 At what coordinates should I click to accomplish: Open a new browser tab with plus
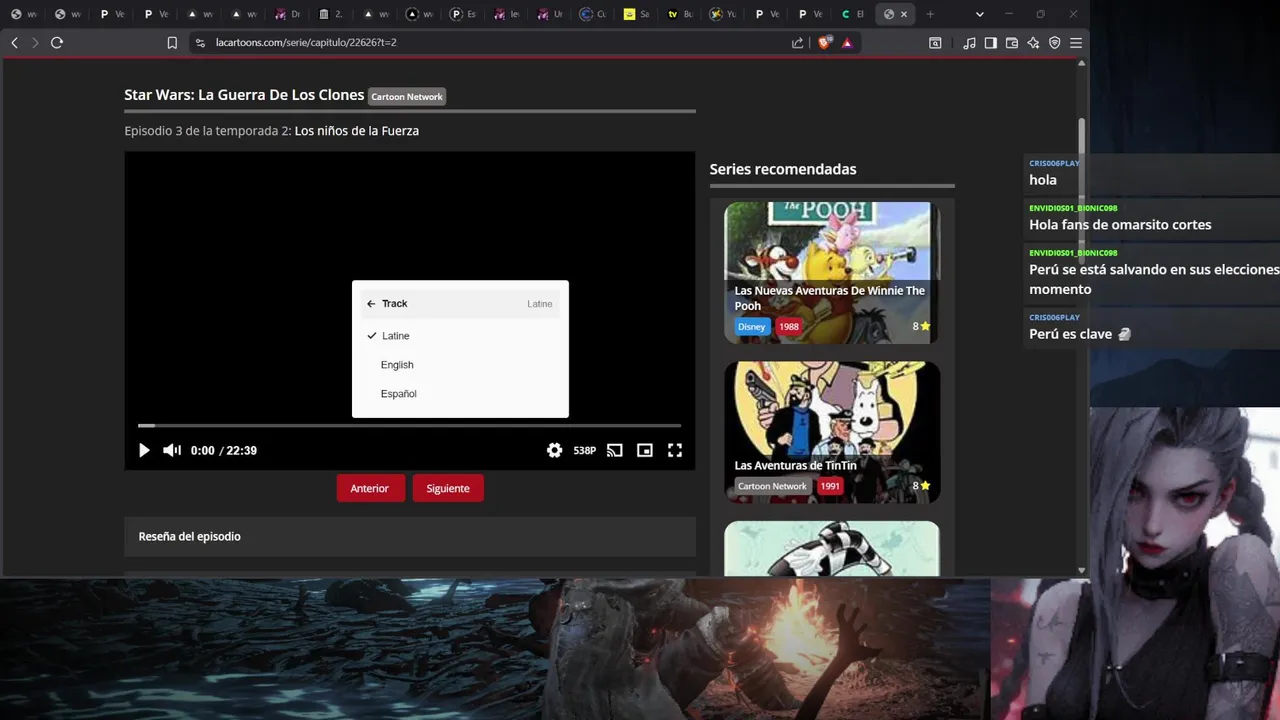click(930, 14)
